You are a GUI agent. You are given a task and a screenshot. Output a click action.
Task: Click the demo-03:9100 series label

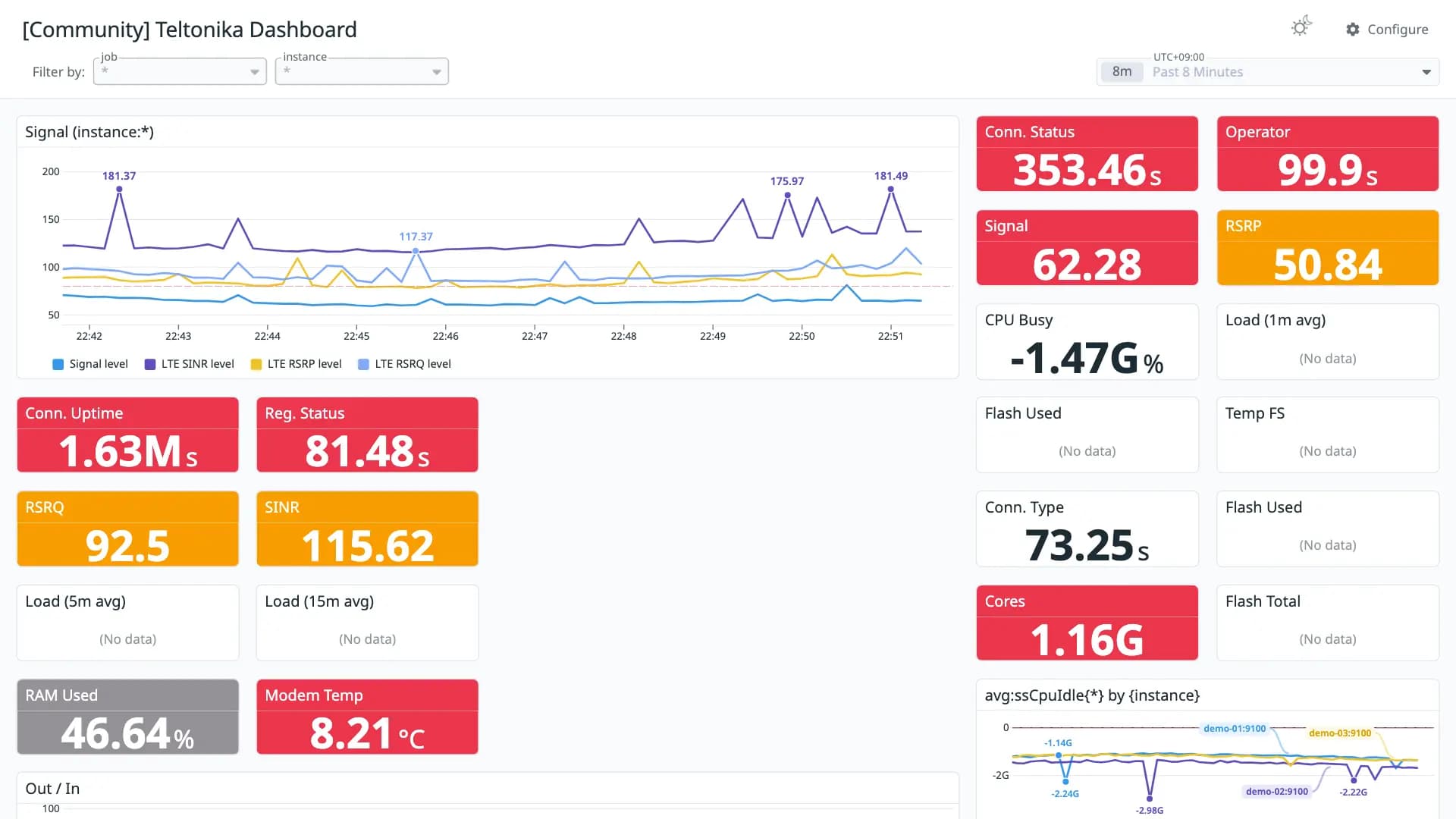click(x=1339, y=733)
